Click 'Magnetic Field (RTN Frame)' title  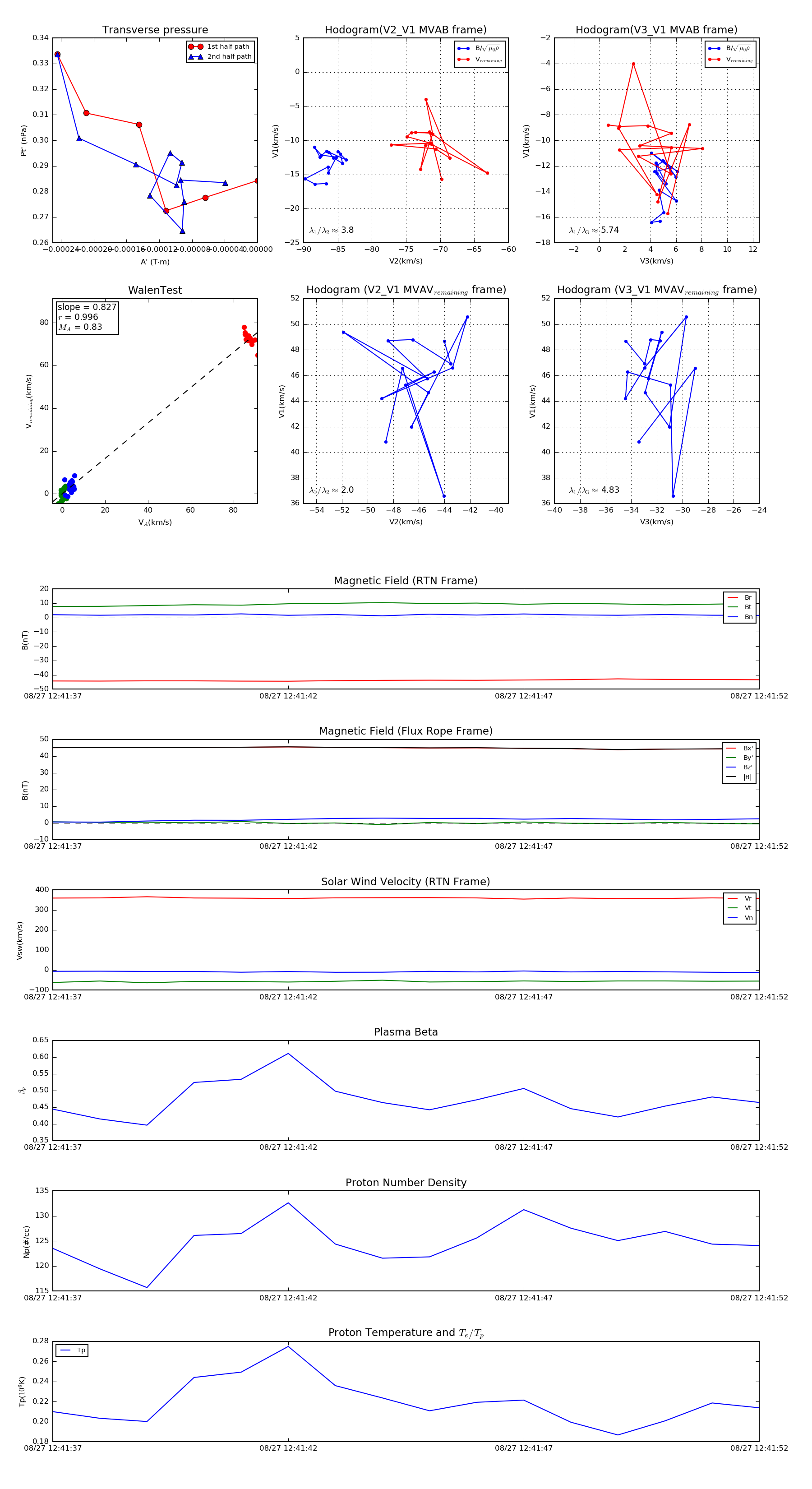coord(406,581)
